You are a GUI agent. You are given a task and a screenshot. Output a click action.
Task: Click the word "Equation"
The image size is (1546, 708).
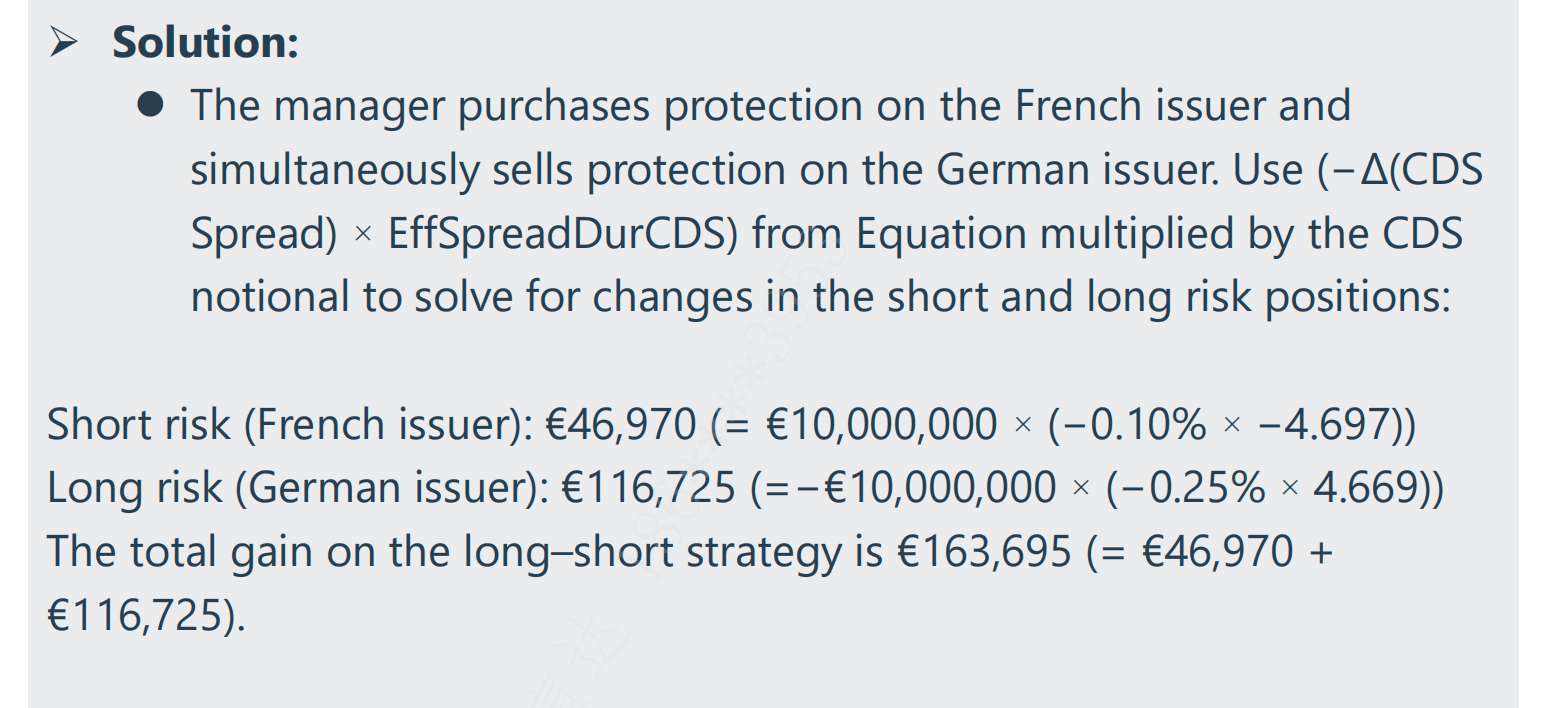942,234
